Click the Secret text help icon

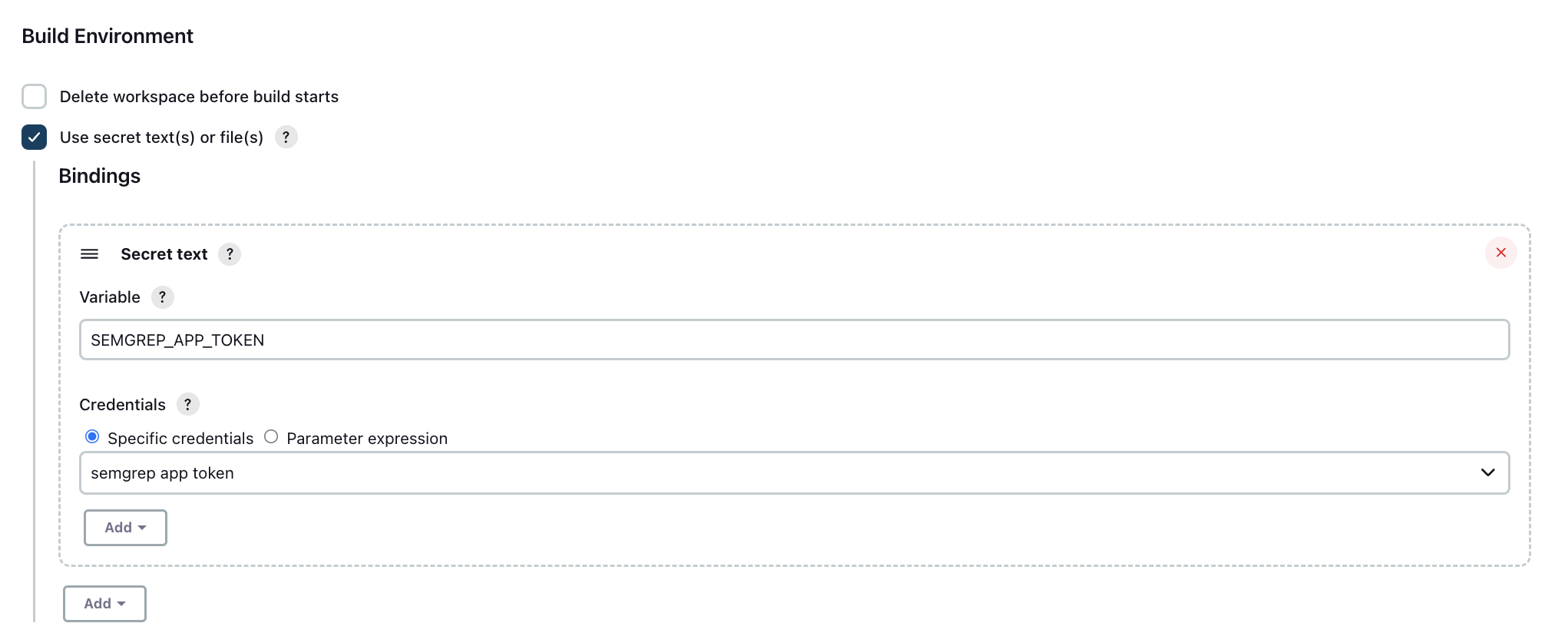point(230,254)
